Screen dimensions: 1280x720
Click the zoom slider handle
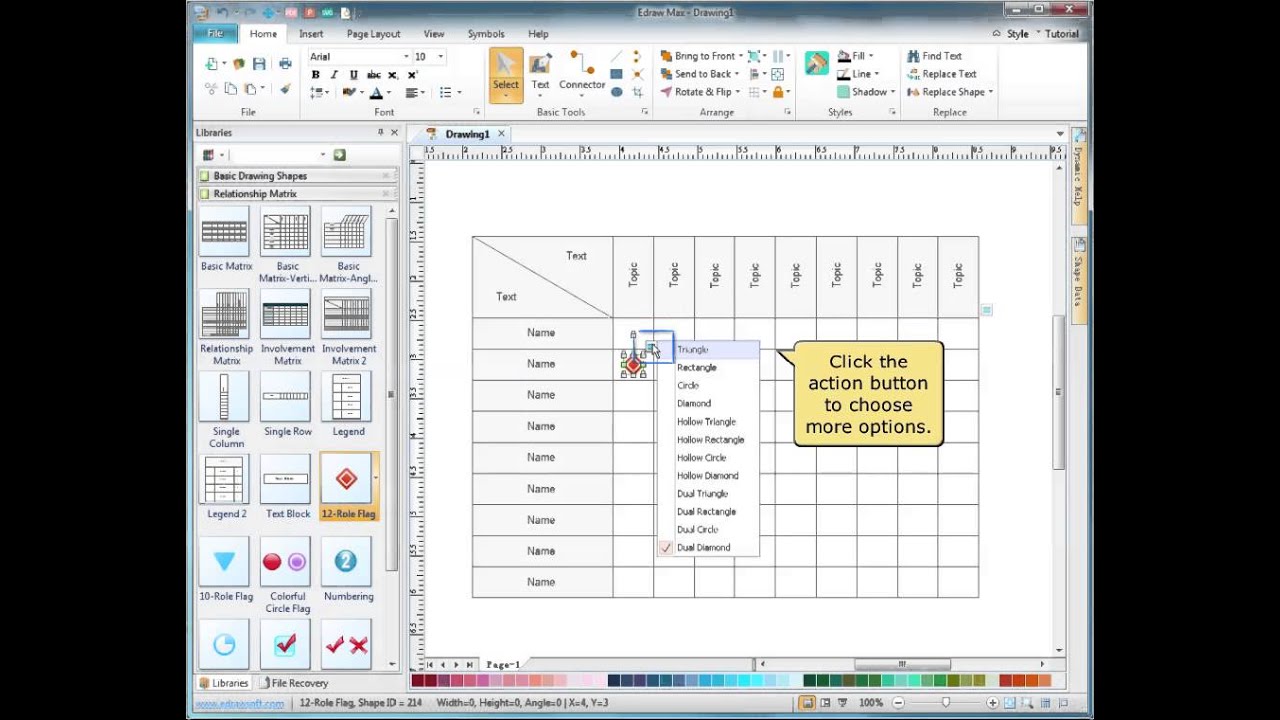(x=946, y=703)
